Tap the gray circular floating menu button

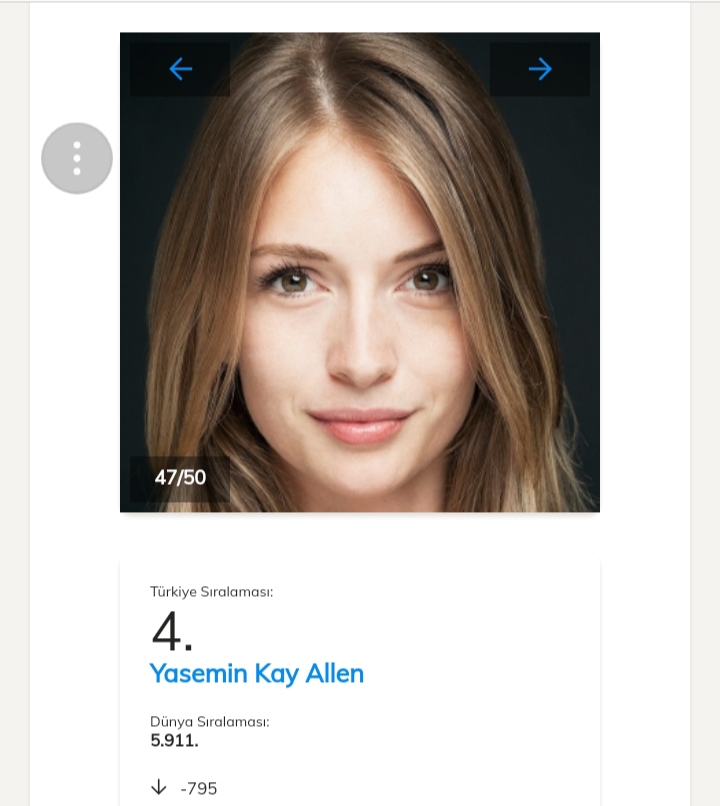click(77, 158)
